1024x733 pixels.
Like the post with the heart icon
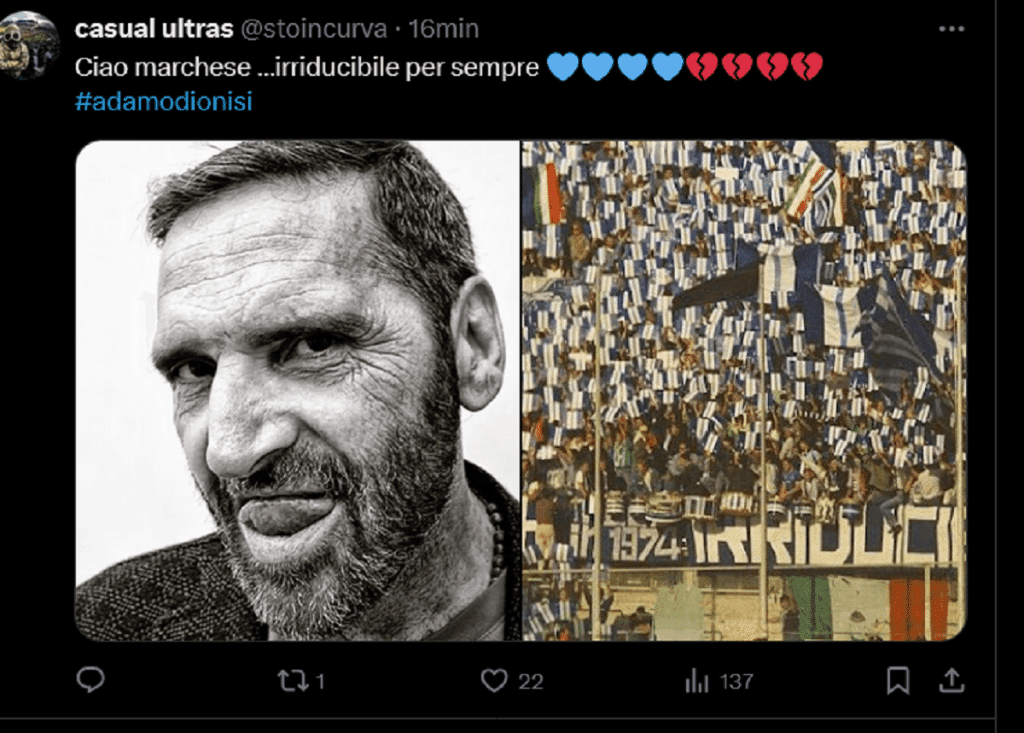click(x=494, y=681)
